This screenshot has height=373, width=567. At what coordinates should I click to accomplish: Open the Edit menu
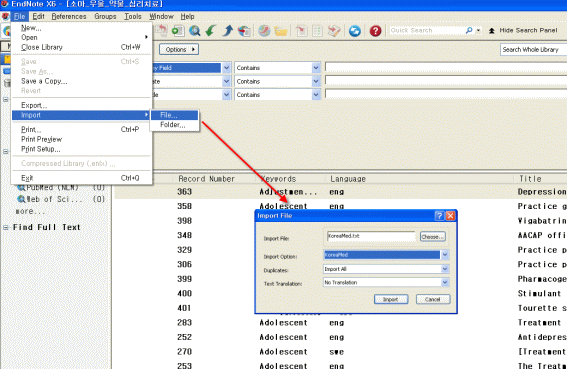(x=38, y=17)
